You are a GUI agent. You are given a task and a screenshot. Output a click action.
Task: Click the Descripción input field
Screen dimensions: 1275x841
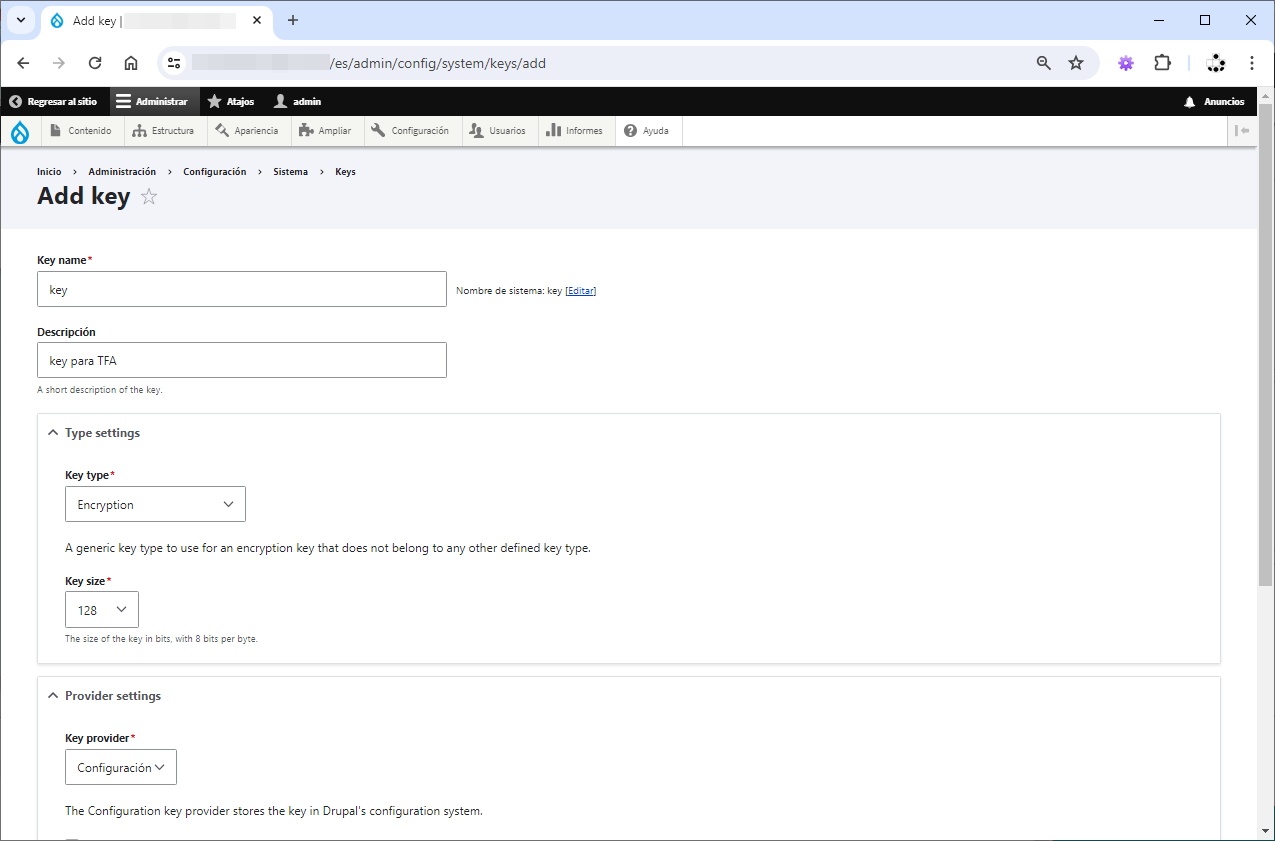(242, 360)
